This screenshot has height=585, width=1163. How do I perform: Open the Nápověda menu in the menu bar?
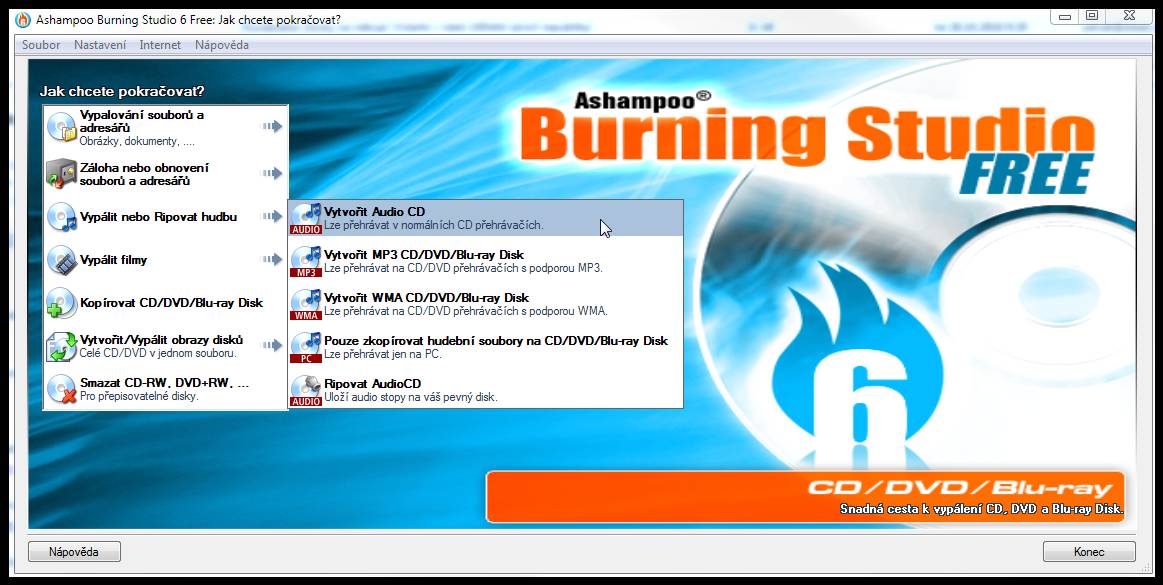click(x=222, y=45)
